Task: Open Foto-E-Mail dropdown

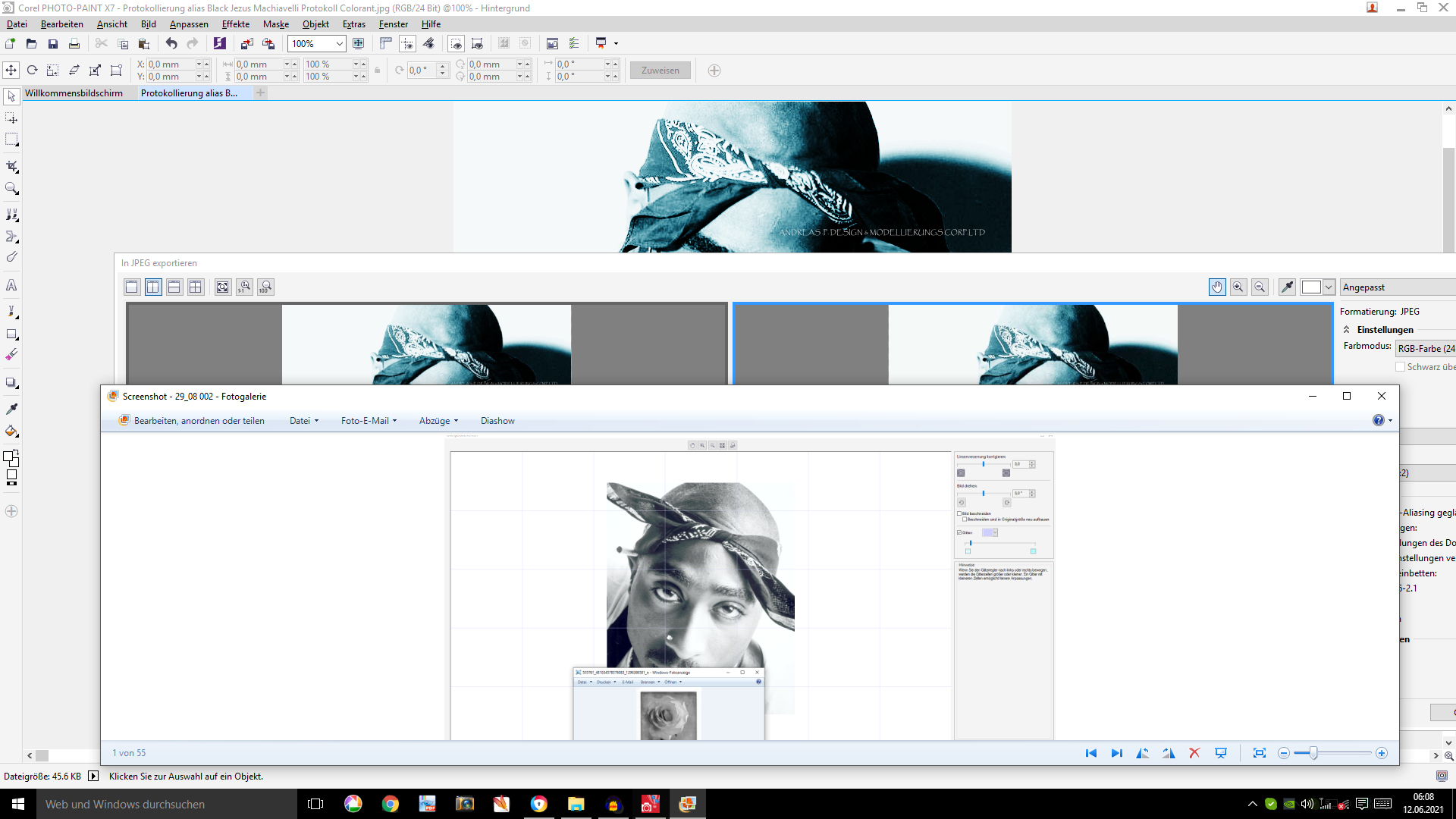Action: [369, 421]
